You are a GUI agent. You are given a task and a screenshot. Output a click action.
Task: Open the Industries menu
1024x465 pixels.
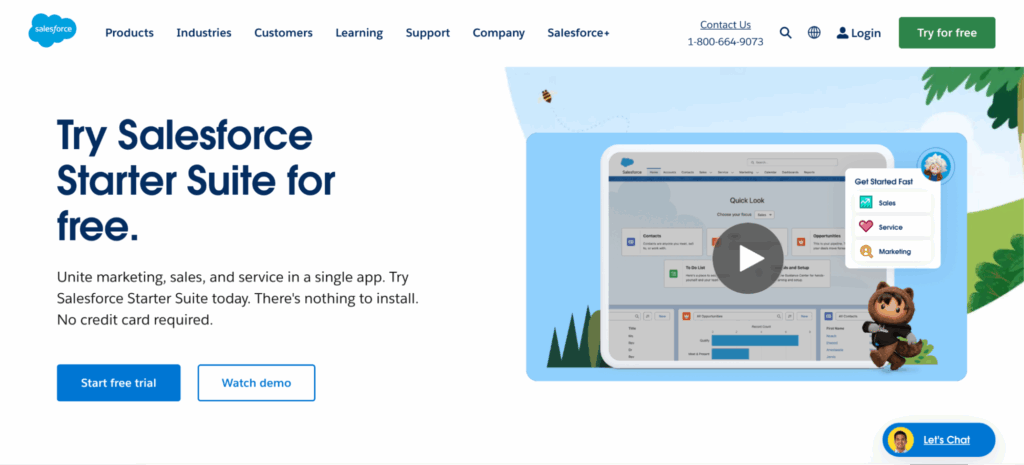tap(204, 33)
